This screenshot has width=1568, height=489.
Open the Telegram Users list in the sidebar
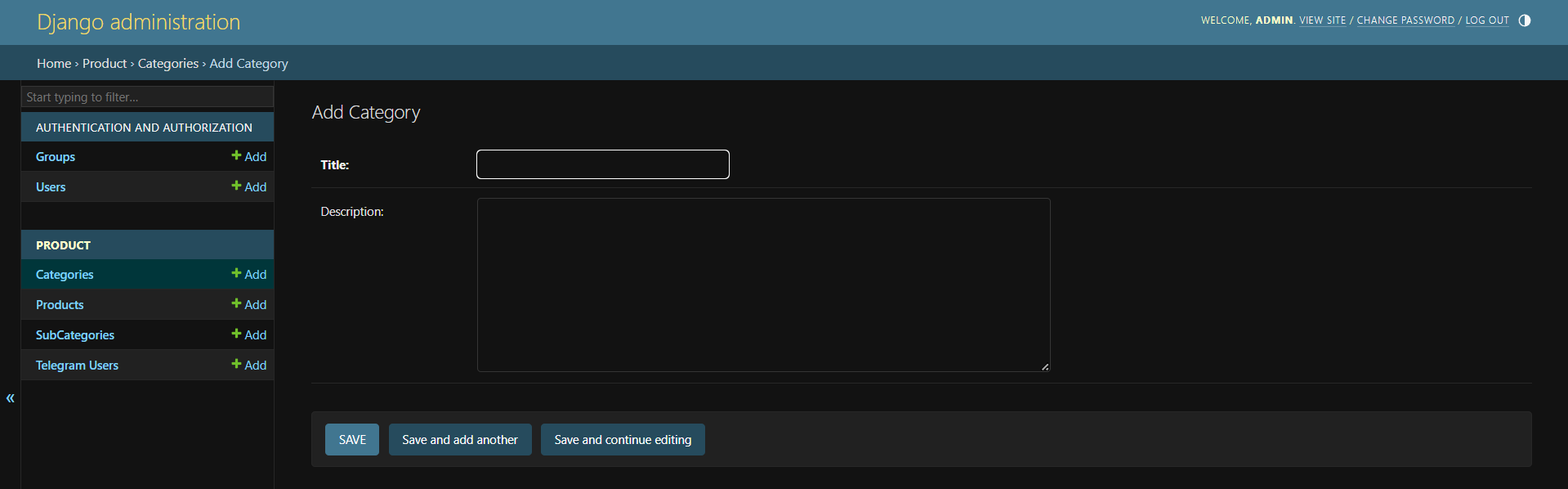coord(77,366)
